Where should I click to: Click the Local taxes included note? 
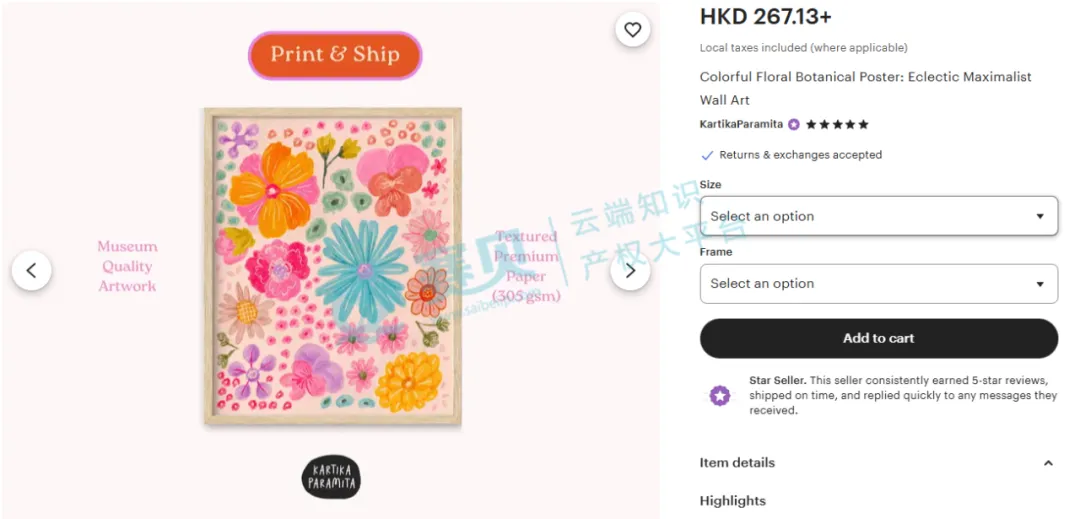click(x=803, y=48)
